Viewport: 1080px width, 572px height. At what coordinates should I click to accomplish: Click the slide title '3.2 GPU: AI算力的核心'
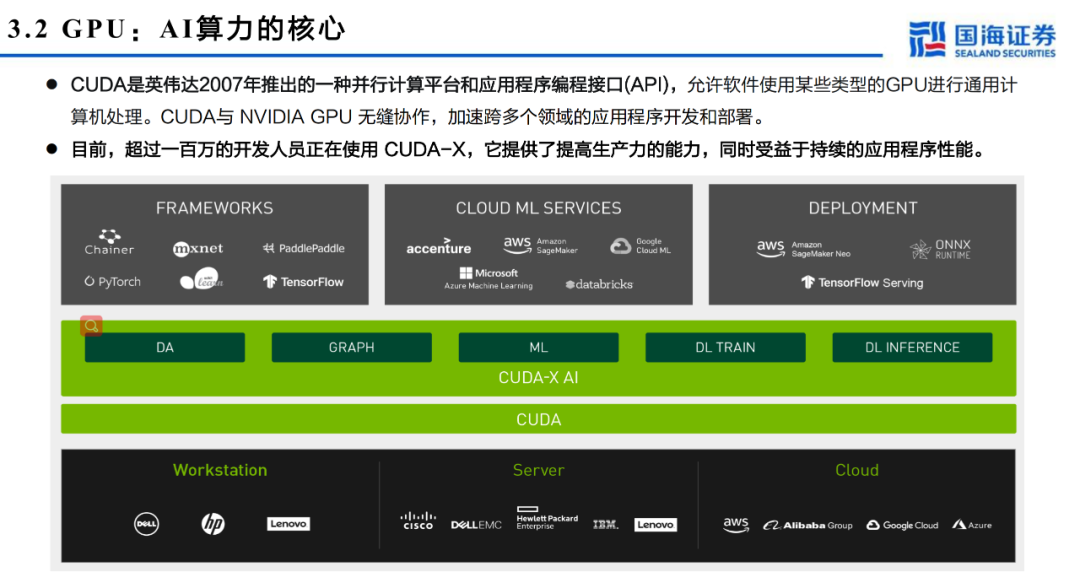tap(176, 29)
